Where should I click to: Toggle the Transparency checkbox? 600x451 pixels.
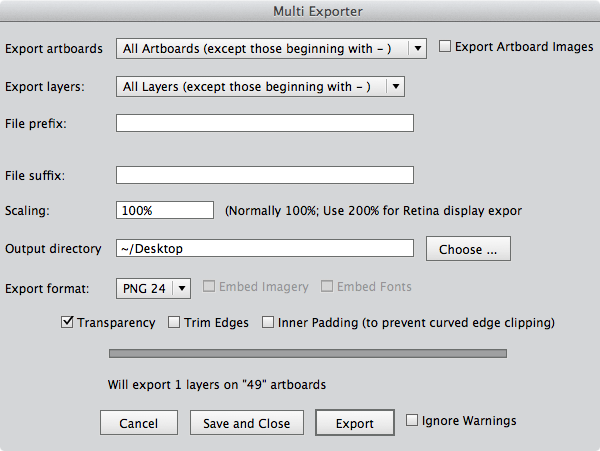(68, 323)
